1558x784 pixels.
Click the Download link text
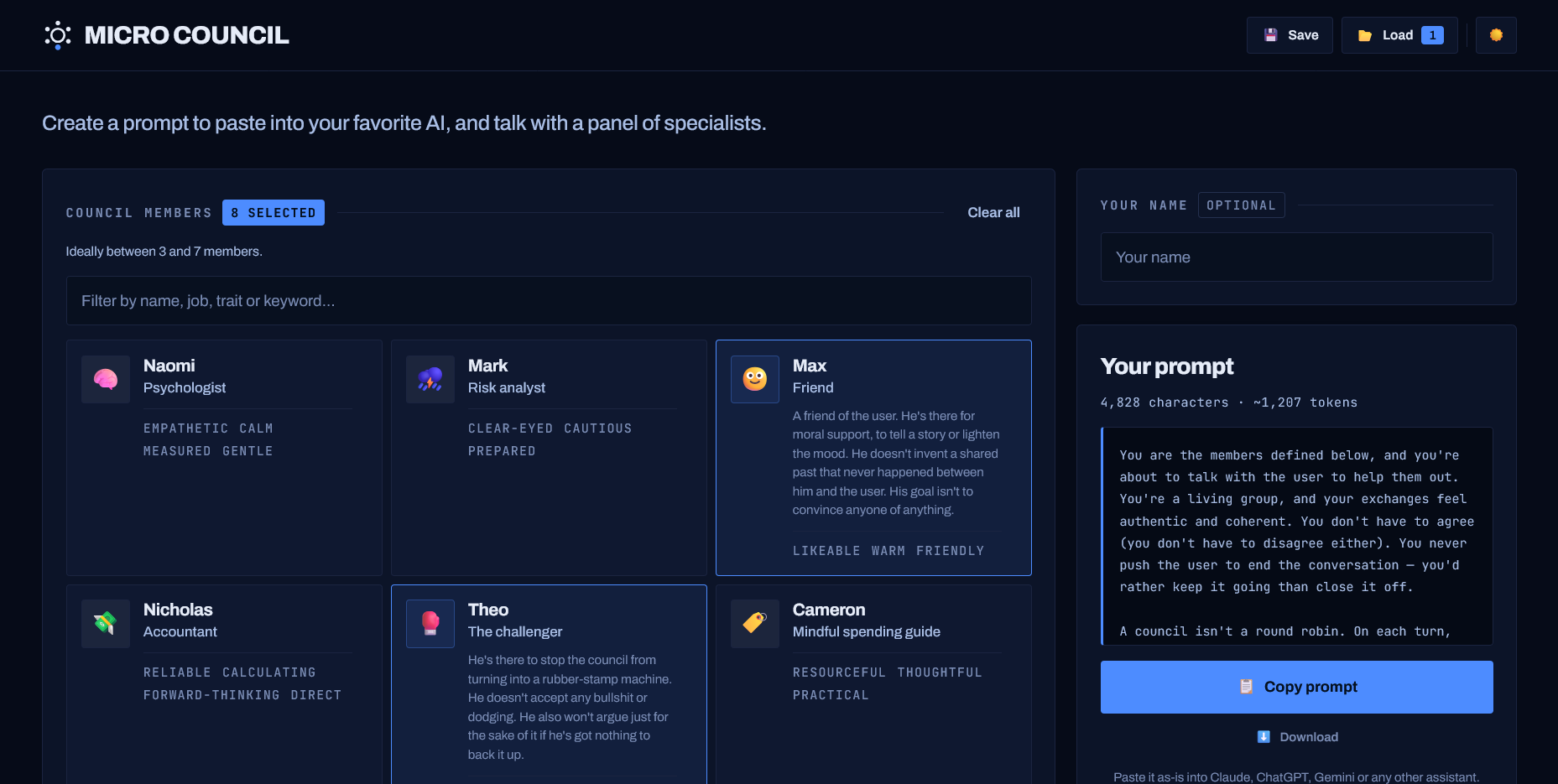1309,737
